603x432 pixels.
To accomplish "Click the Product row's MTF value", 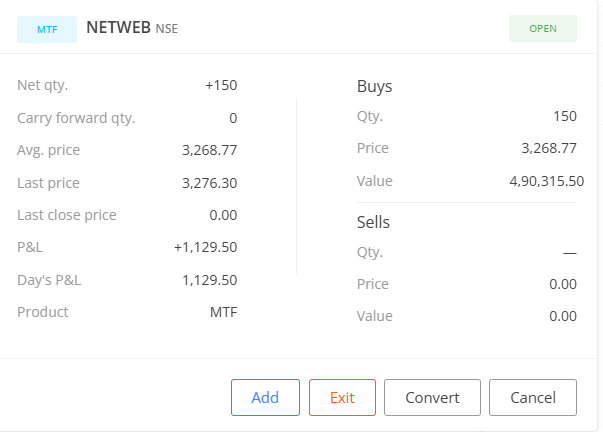I will point(223,312).
